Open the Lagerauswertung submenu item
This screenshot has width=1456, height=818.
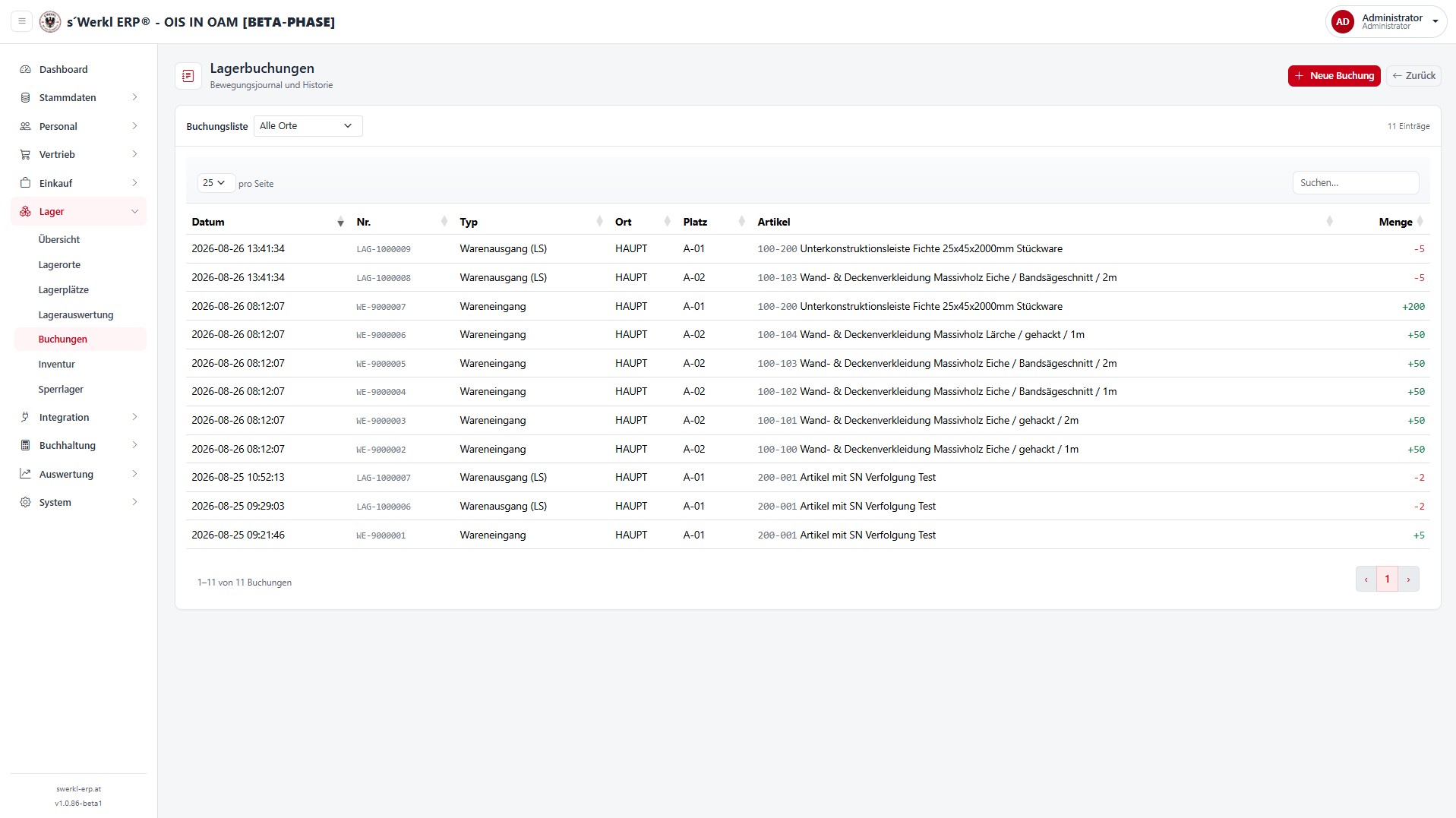point(76,315)
